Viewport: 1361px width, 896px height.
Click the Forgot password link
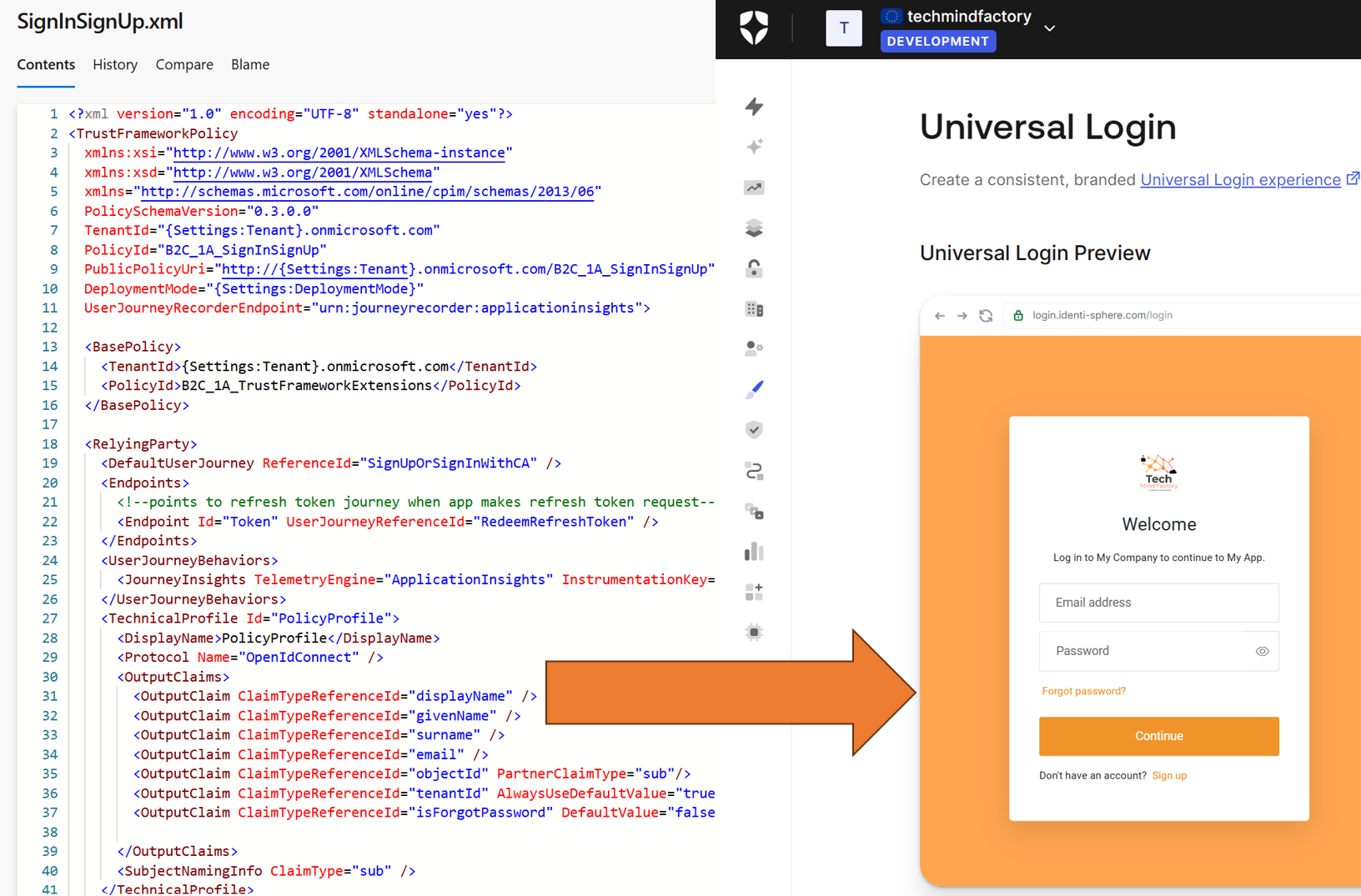pos(1083,691)
